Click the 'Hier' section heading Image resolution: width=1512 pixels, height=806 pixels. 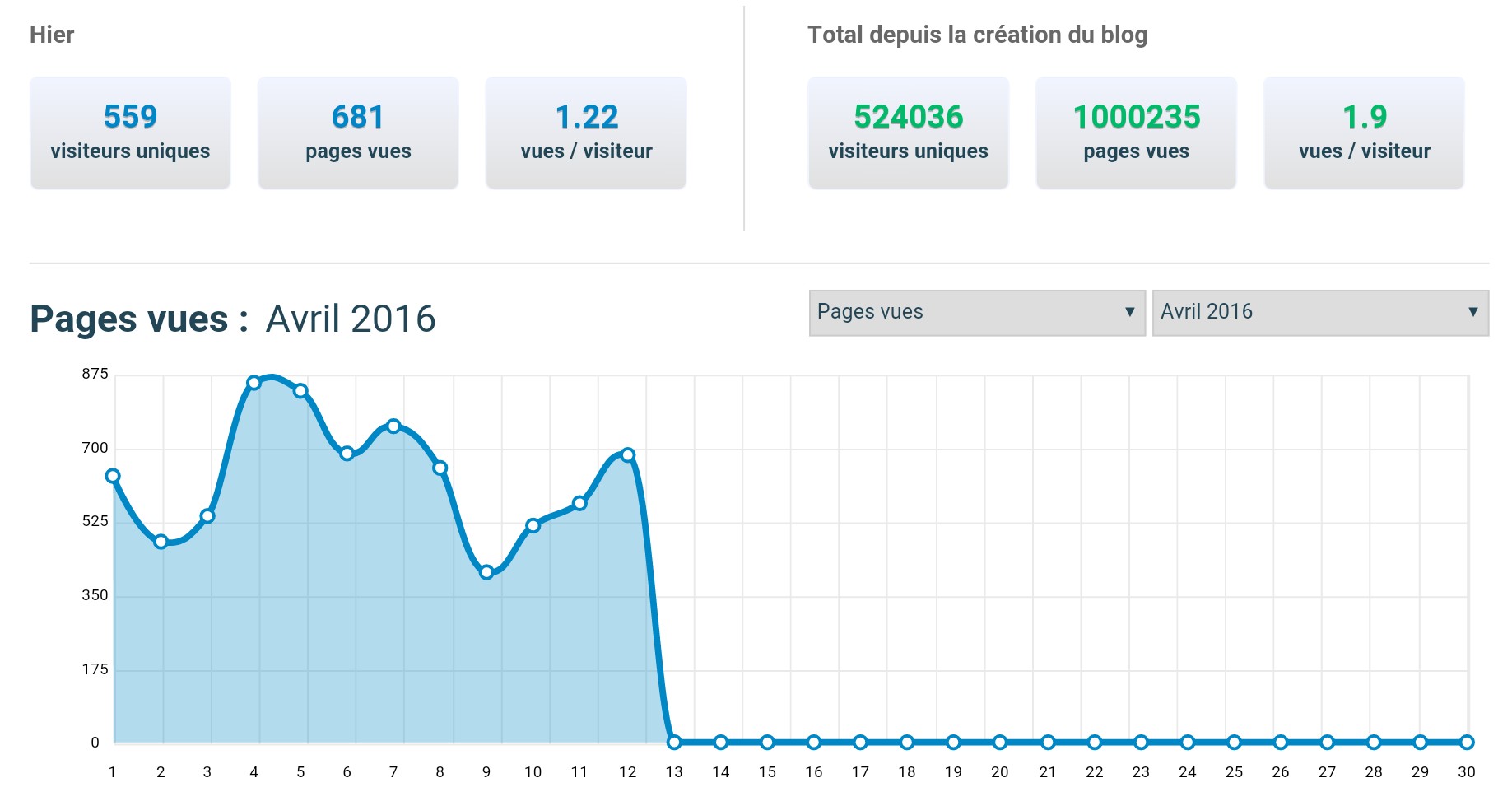coord(52,35)
